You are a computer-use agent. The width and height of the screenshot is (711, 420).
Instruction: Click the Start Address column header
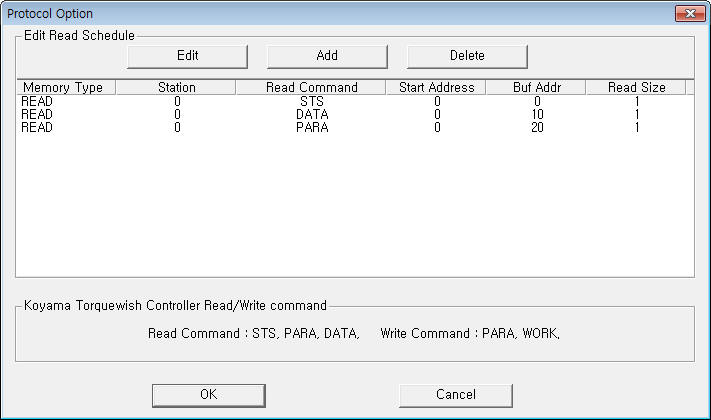pos(436,87)
